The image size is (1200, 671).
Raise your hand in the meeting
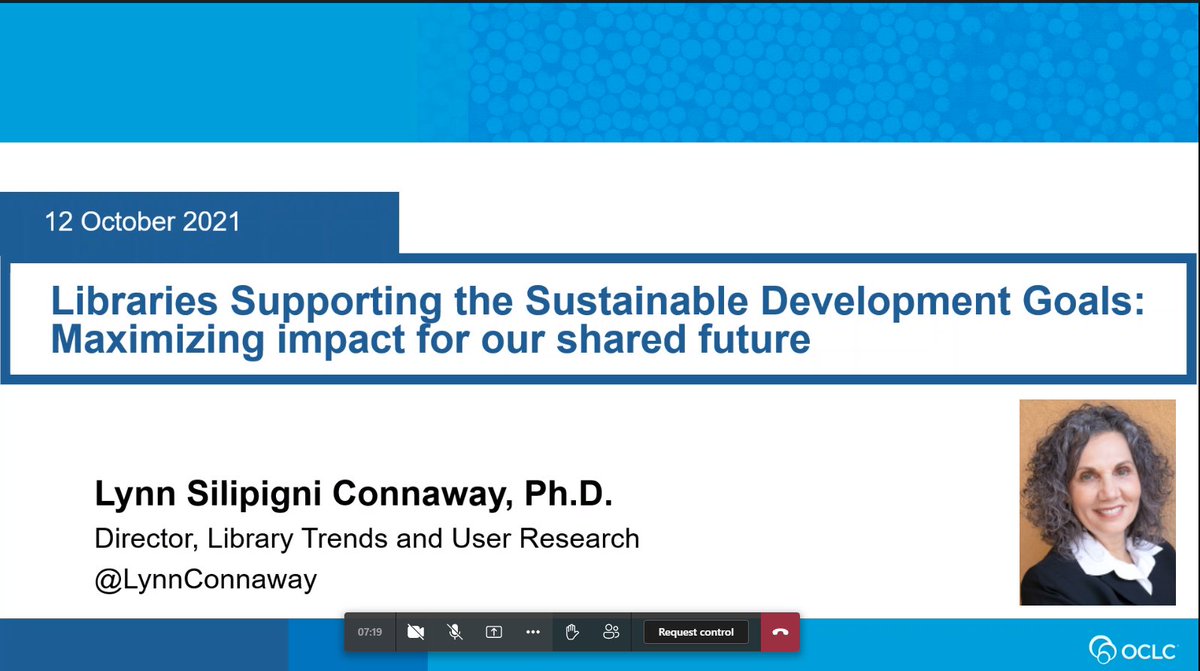tap(572, 632)
